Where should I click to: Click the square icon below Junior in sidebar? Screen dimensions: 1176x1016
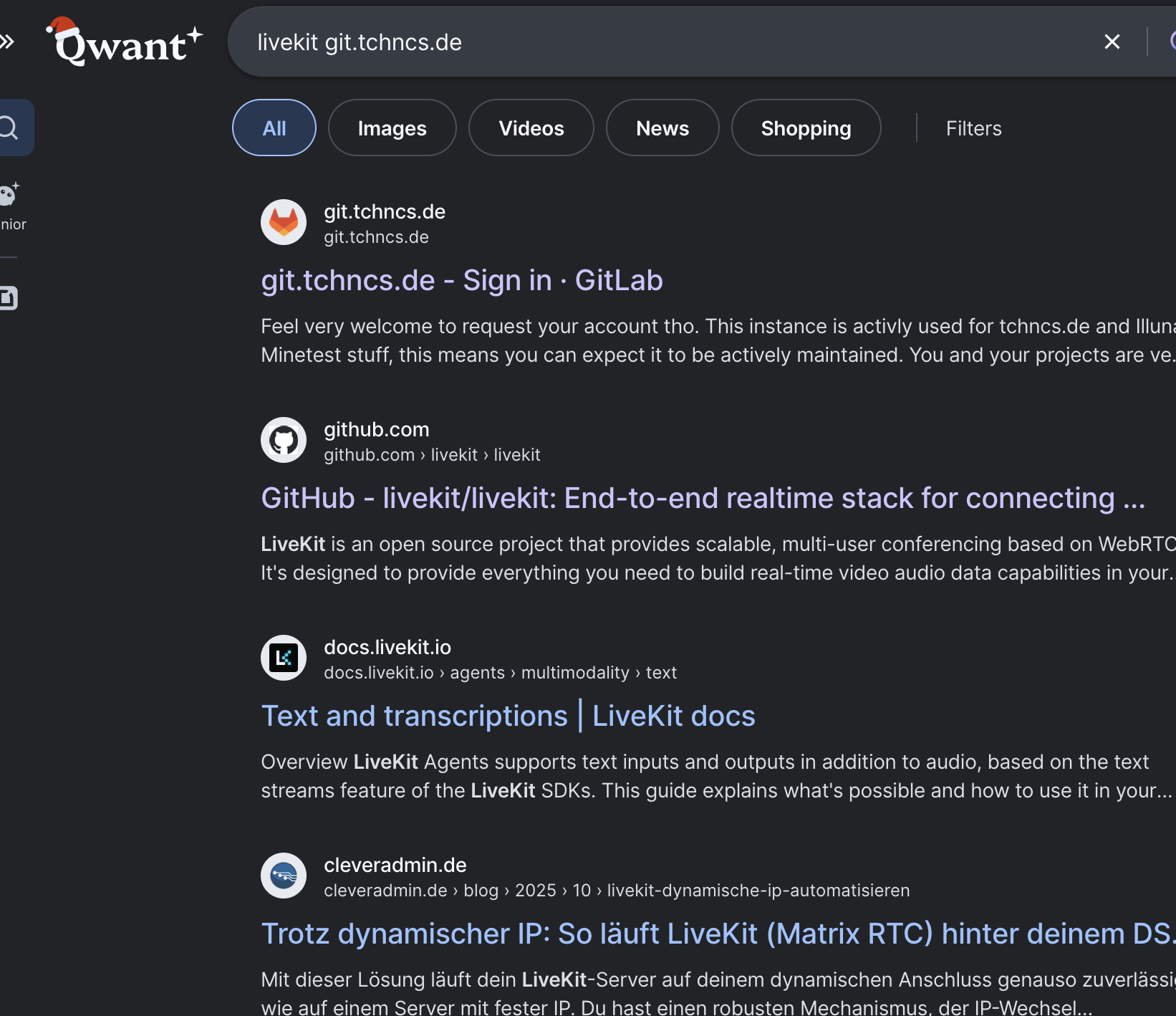[x=9, y=298]
